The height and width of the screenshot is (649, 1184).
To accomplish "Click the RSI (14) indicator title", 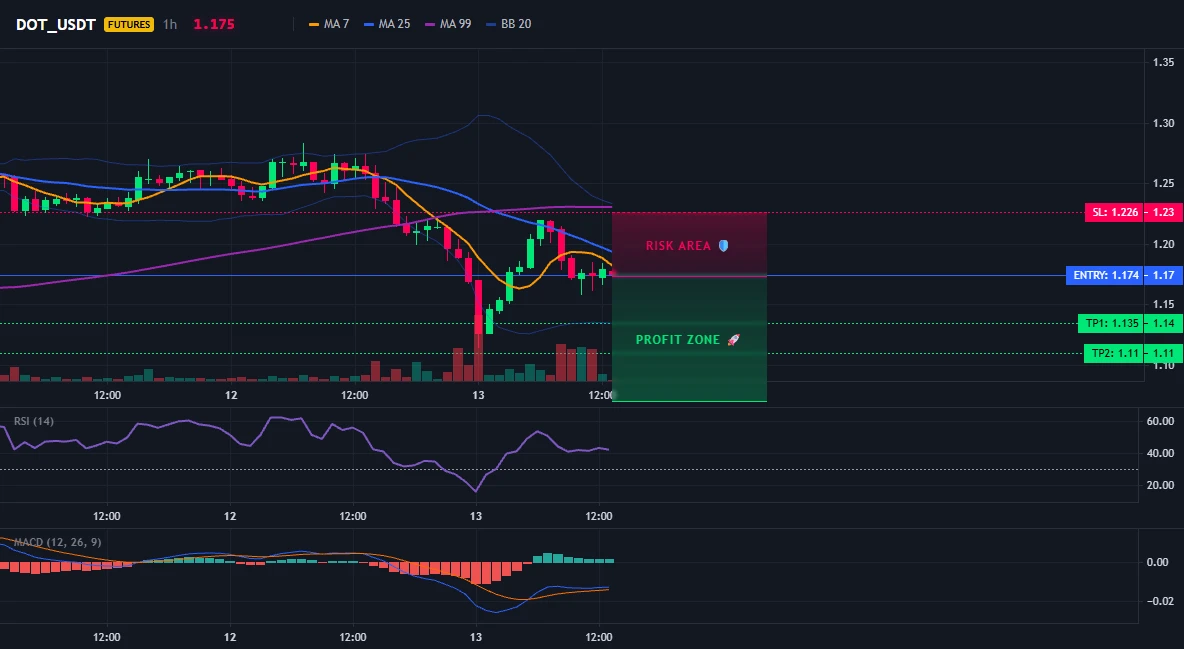I will [34, 421].
